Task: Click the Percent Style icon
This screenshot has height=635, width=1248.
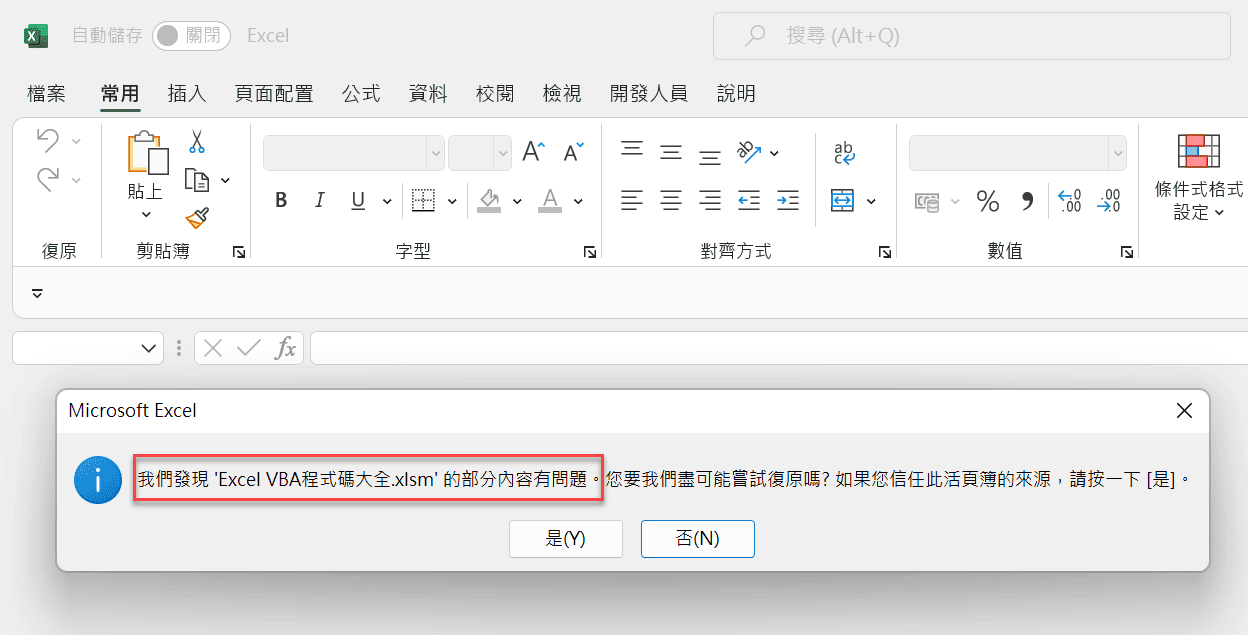Action: (988, 202)
